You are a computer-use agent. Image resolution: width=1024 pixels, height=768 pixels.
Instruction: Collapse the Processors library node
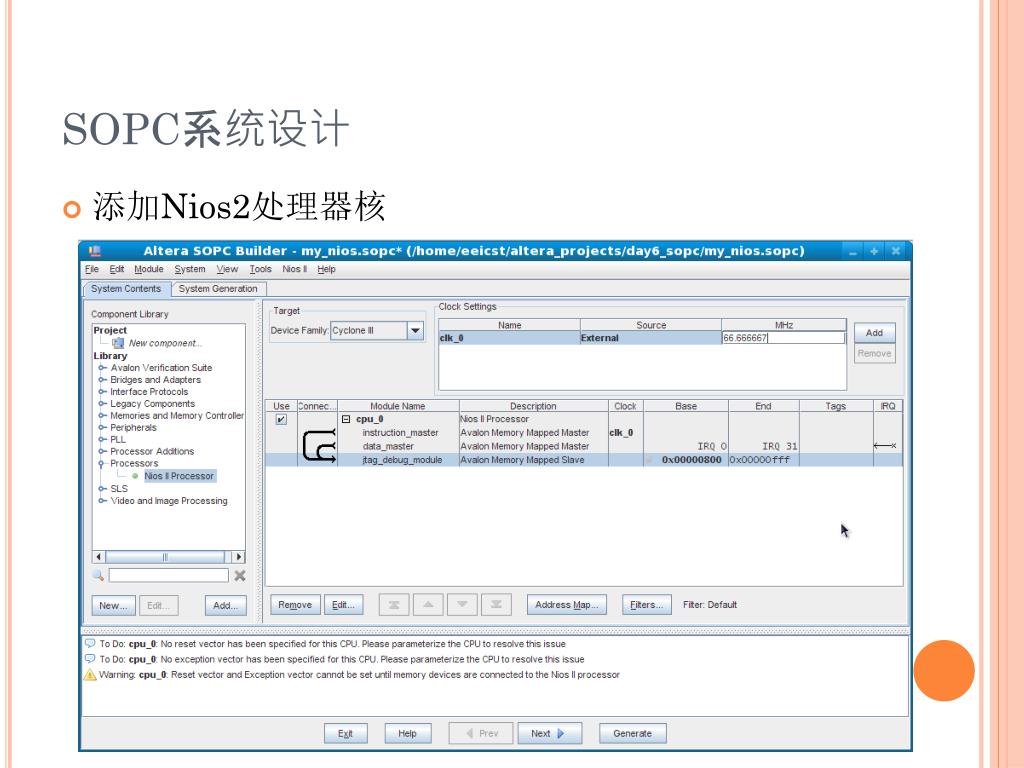(x=102, y=464)
